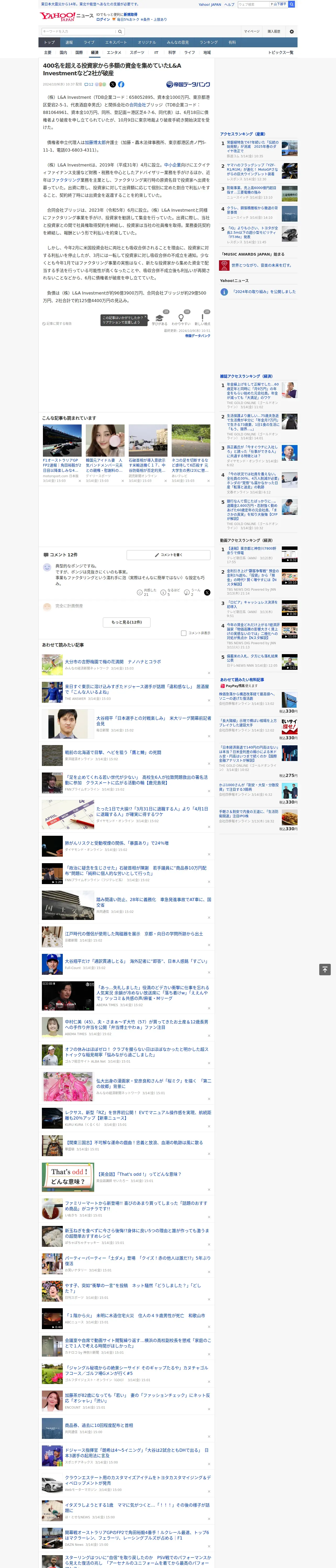Click the 共感した smiley reaction
This screenshot has width=336, height=1568.
click(x=140, y=592)
